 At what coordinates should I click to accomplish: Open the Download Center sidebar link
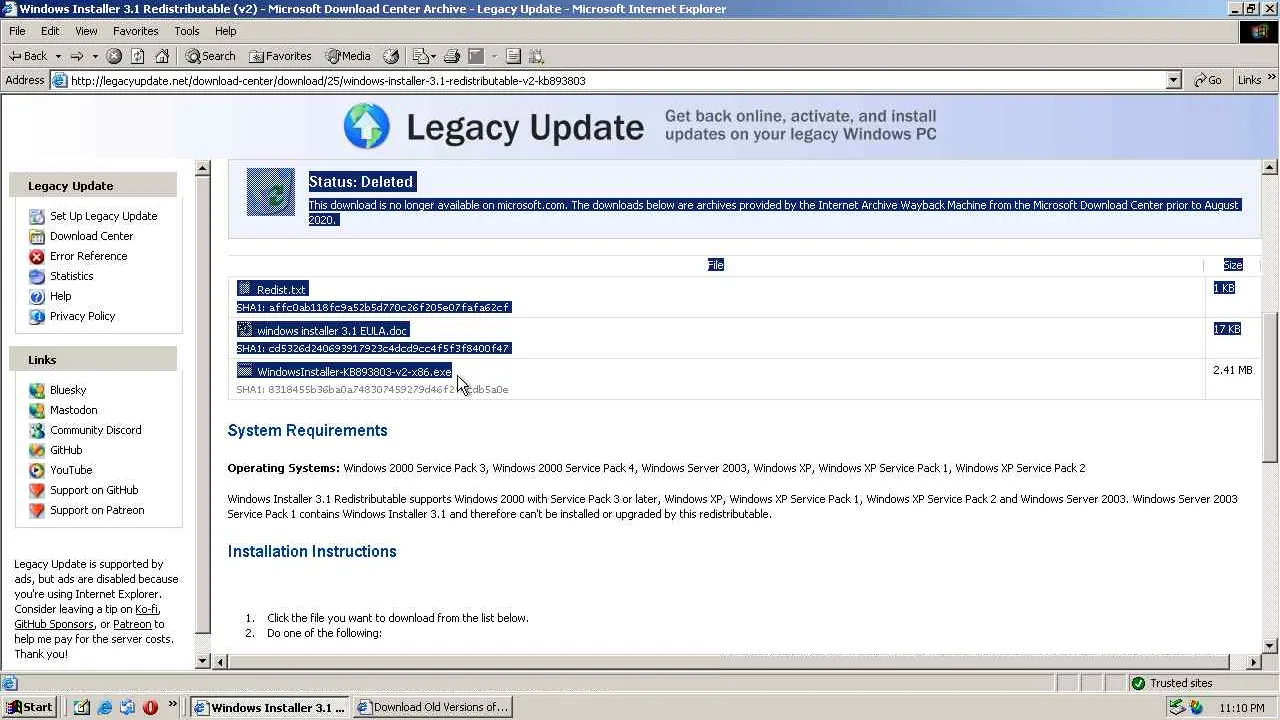(x=91, y=236)
